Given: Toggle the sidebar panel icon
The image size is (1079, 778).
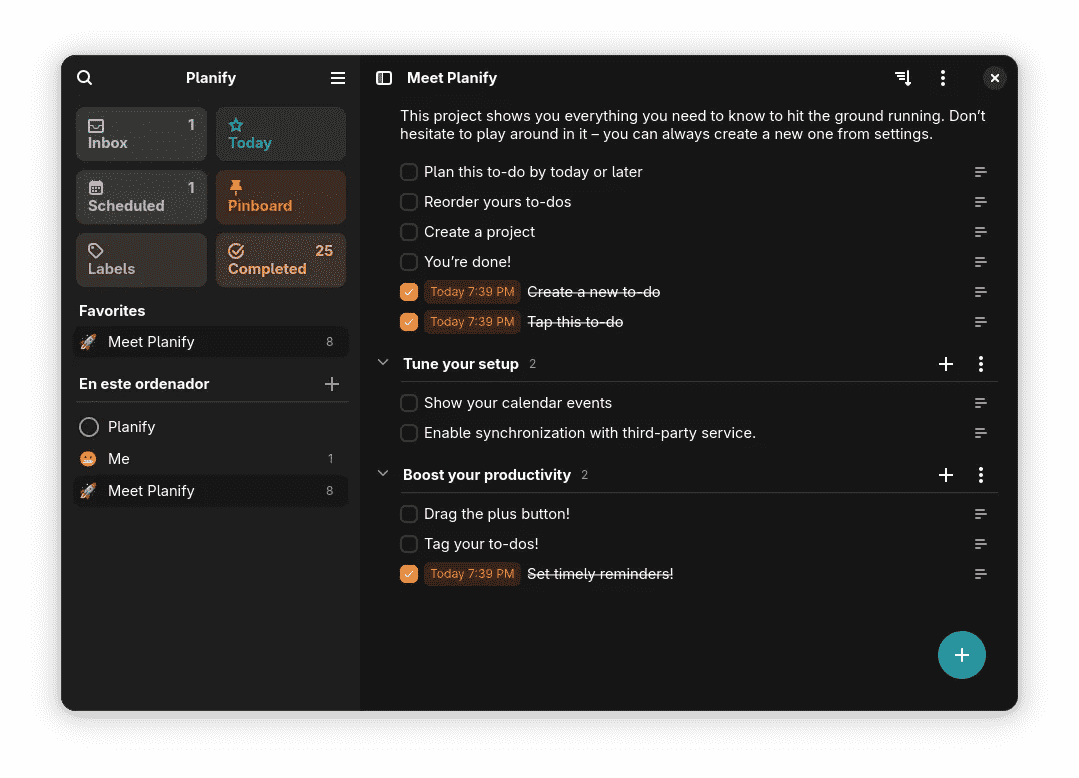Looking at the screenshot, I should coord(384,78).
